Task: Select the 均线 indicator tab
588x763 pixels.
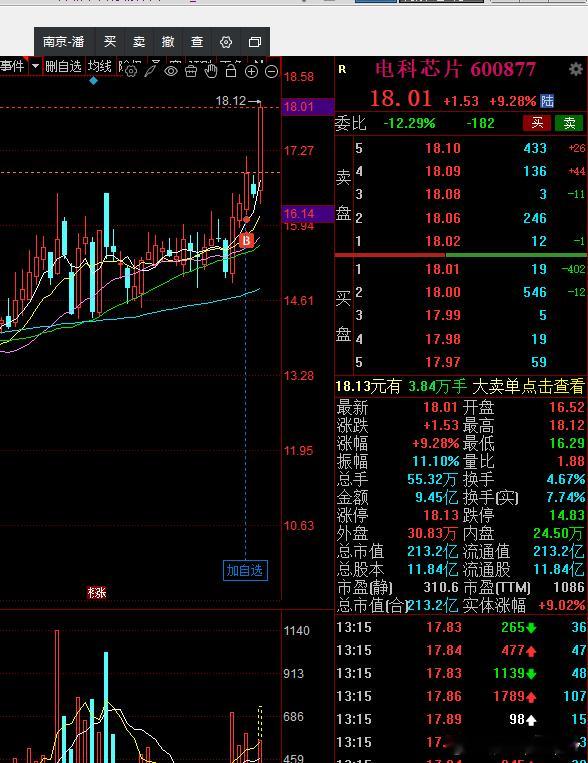Action: 100,66
